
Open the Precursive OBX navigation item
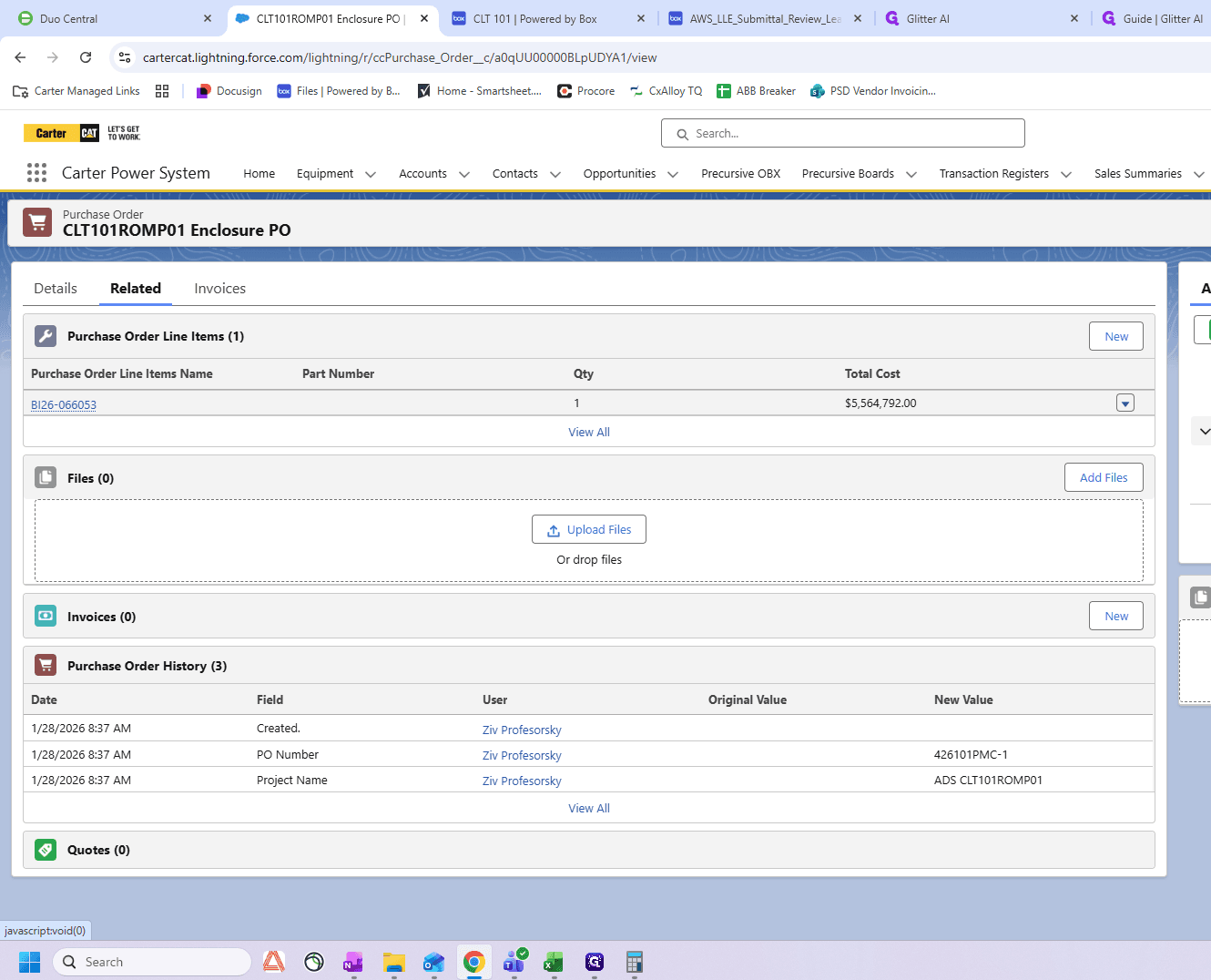741,174
